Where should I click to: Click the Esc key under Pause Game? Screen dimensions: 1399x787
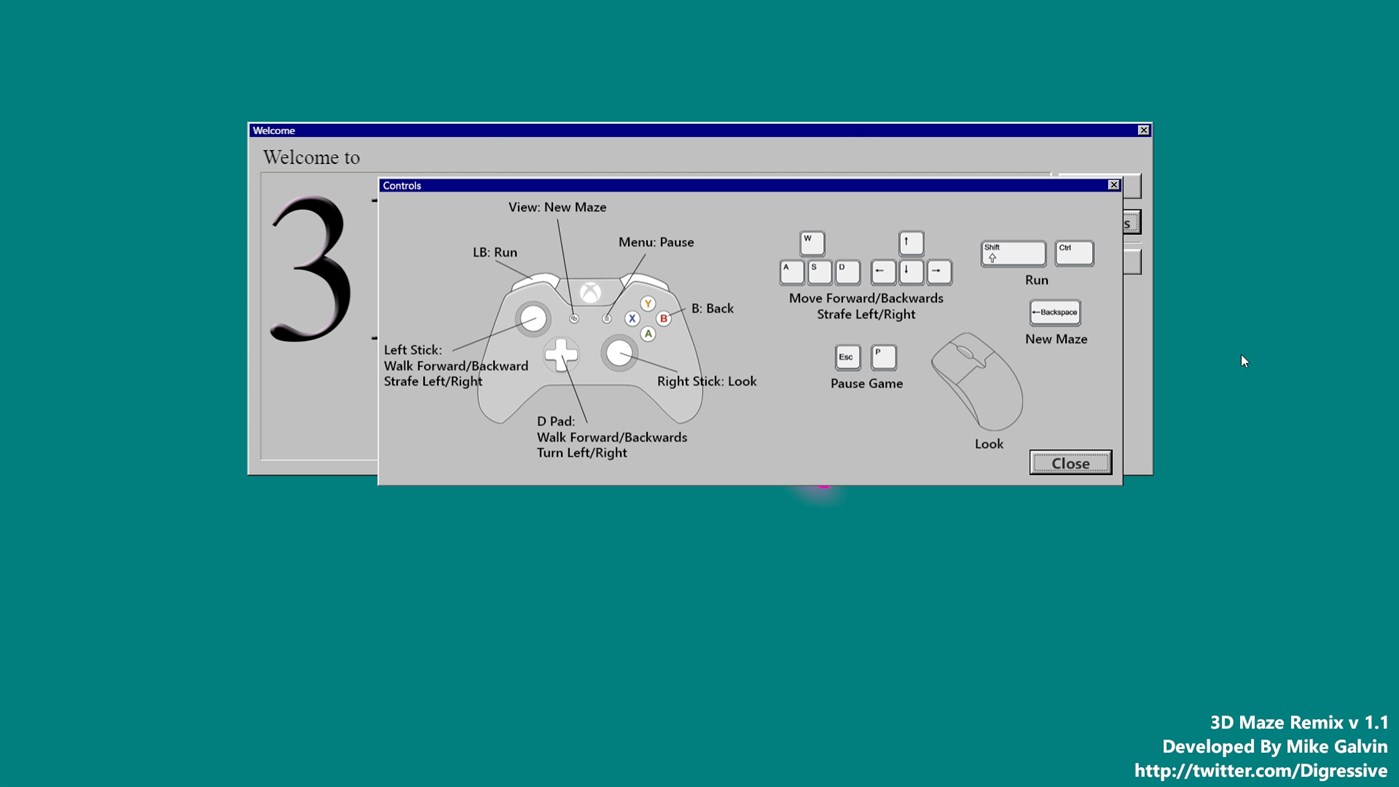tap(846, 356)
